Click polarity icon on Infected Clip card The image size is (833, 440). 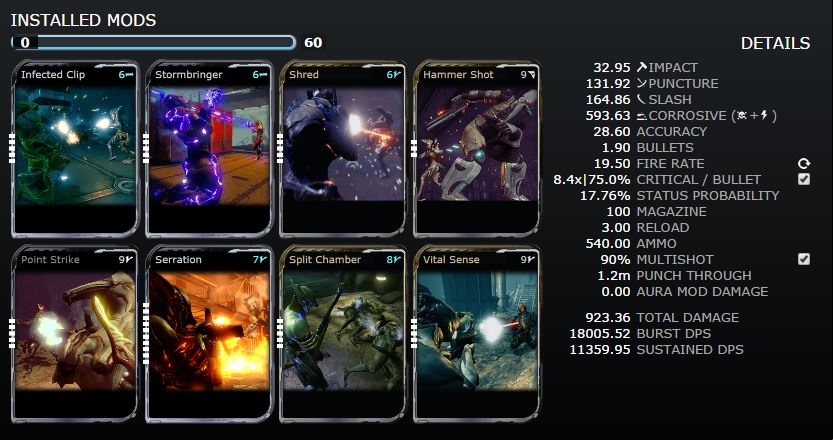(x=130, y=75)
